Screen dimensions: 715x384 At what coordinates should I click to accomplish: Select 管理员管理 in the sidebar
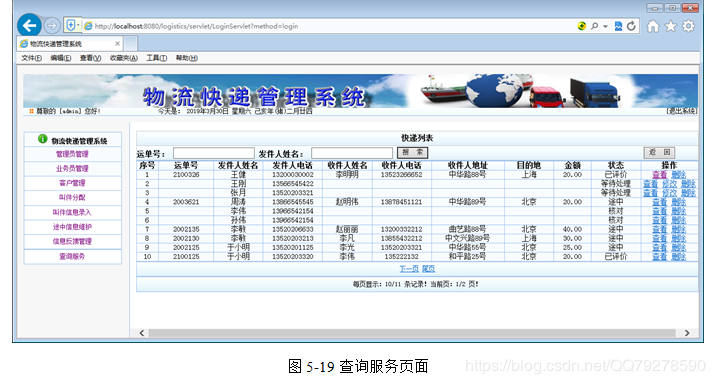click(73, 154)
